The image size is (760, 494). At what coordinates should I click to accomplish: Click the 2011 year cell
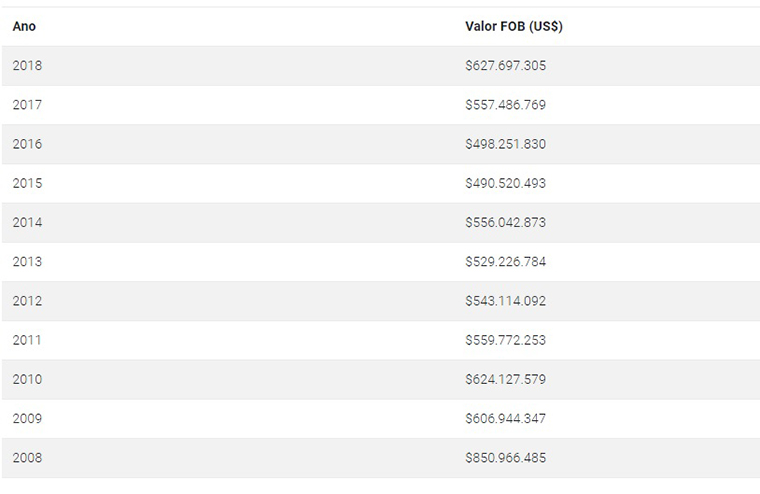pos(27,340)
